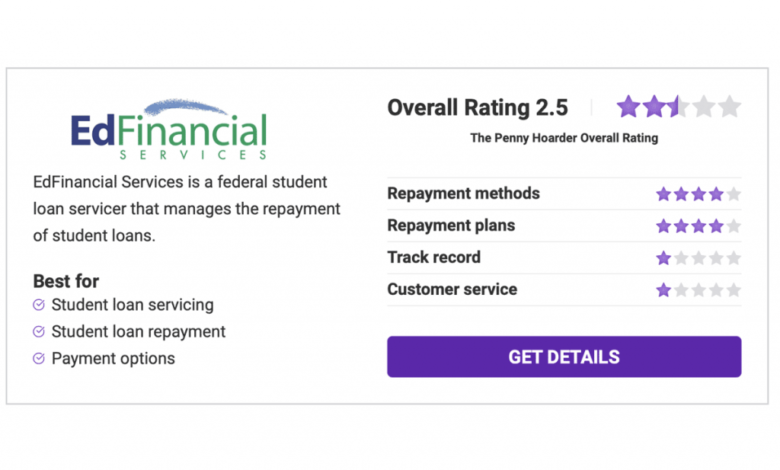Viewport: 780px width, 470px height.
Task: Click the Repayment methods star rating
Action: (x=698, y=193)
